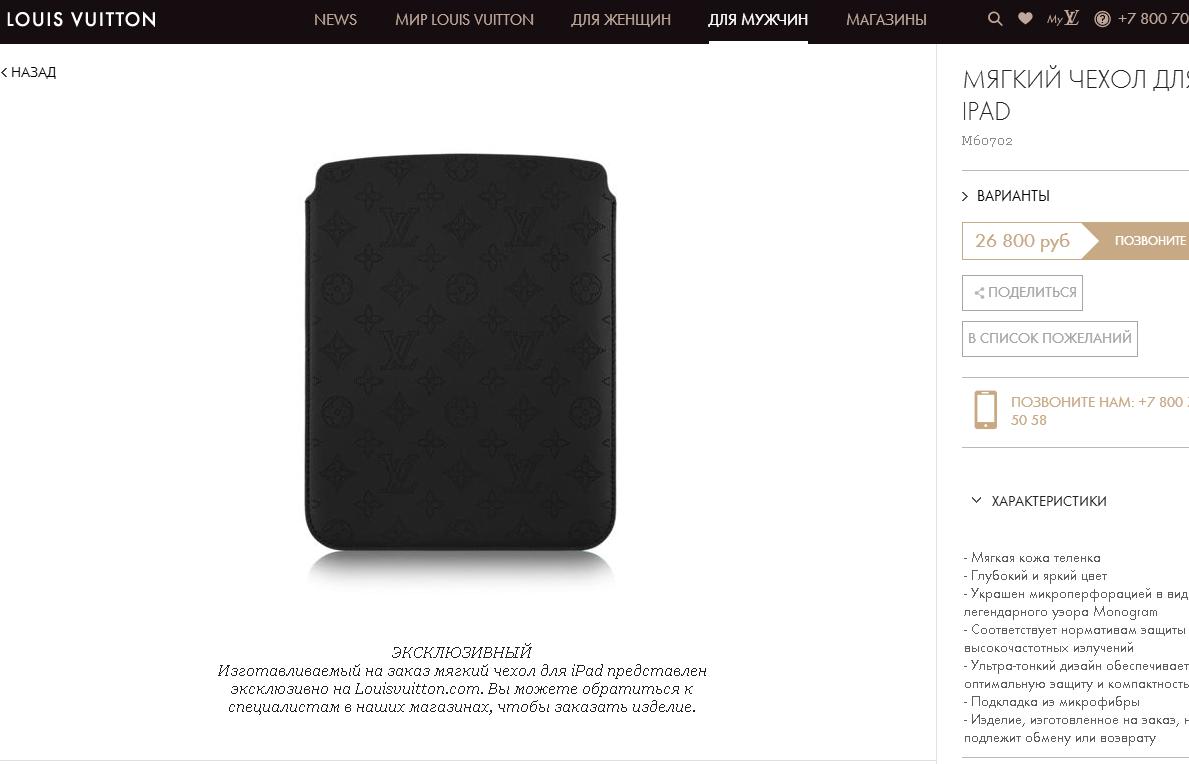Open МИР LOUIS VUITTON menu
The width and height of the screenshot is (1189, 764).
pos(464,20)
